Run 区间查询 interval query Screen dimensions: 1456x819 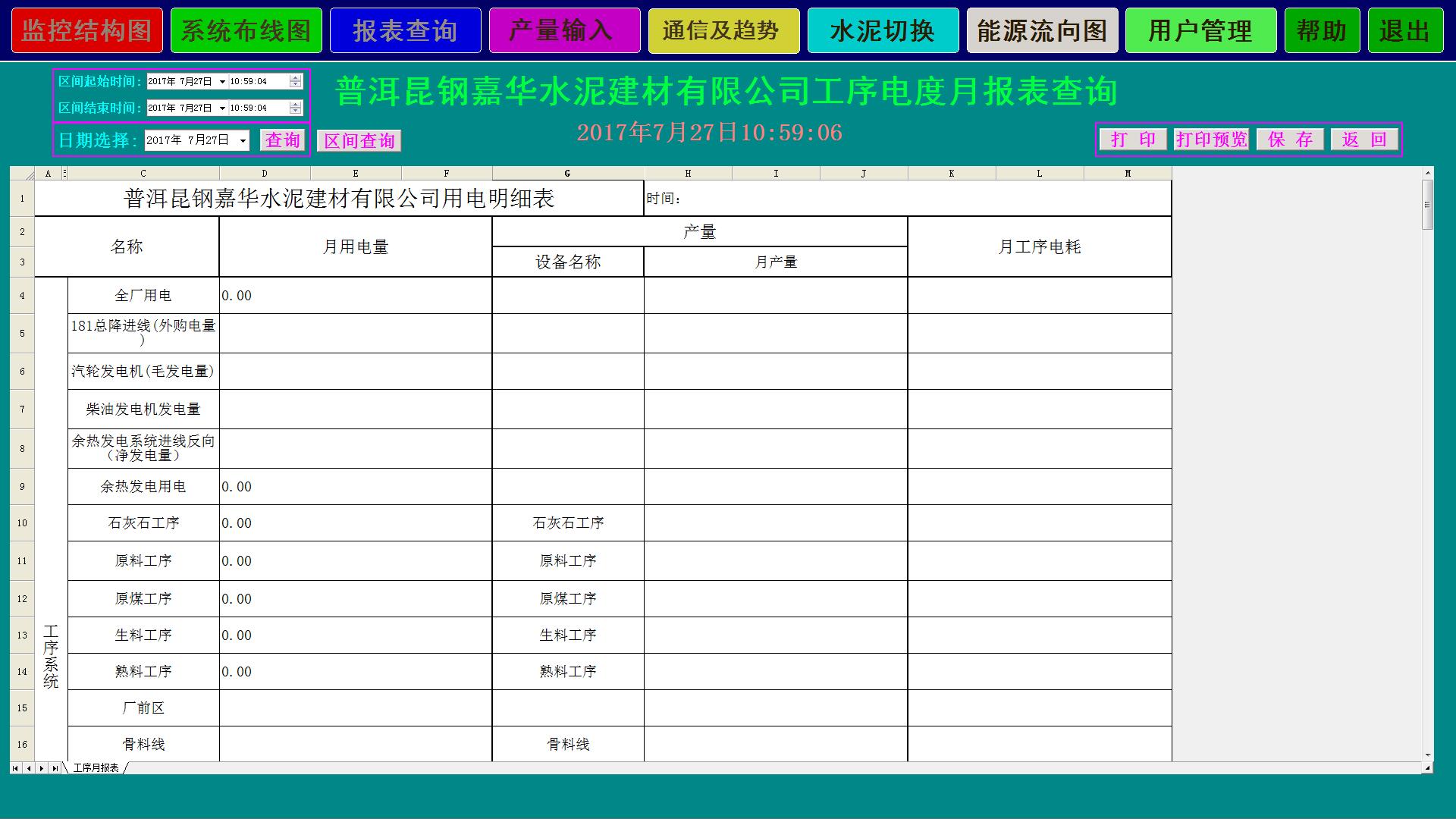pyautogui.click(x=359, y=140)
